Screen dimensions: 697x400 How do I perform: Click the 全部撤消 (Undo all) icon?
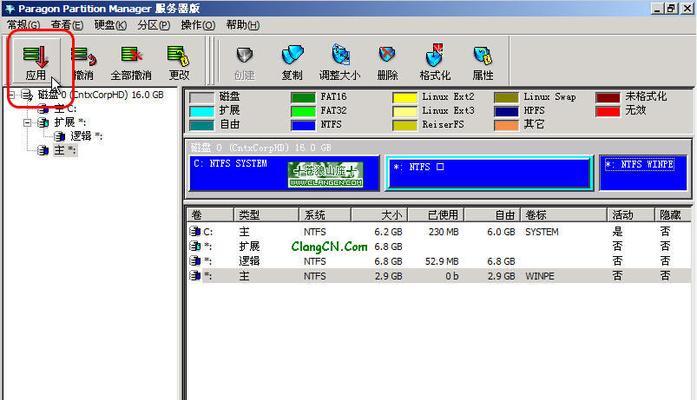coord(131,56)
